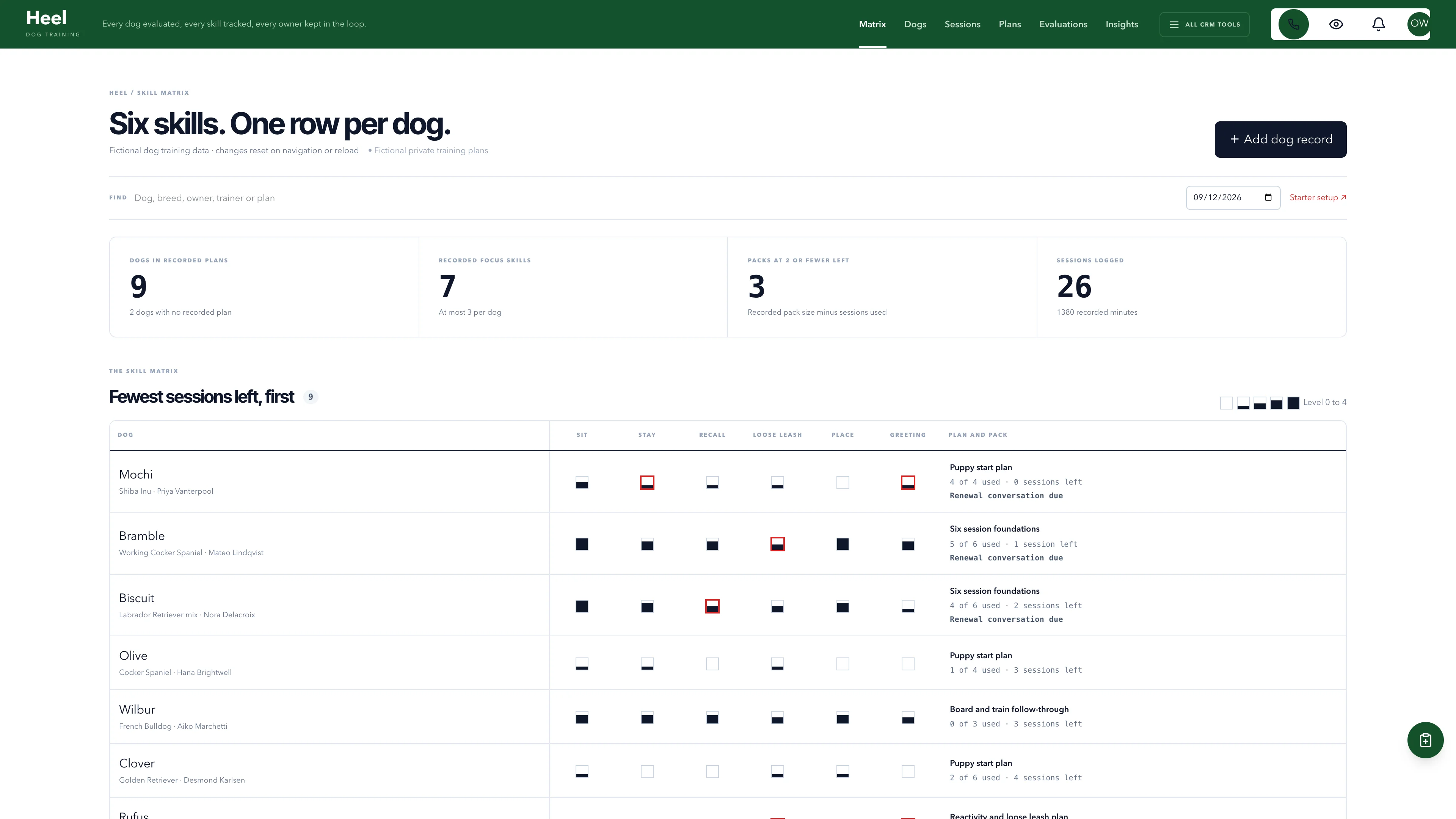Open the OW user avatar menu

pyautogui.click(x=1419, y=24)
